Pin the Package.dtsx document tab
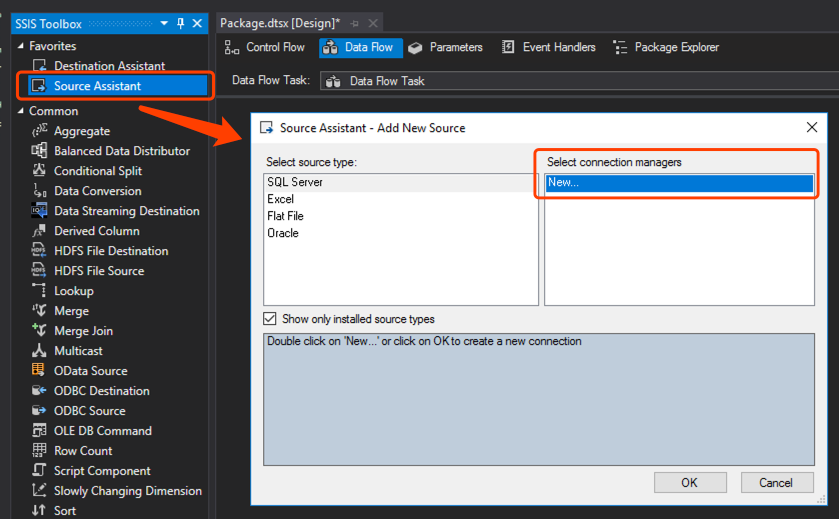839x519 pixels. 354,23
